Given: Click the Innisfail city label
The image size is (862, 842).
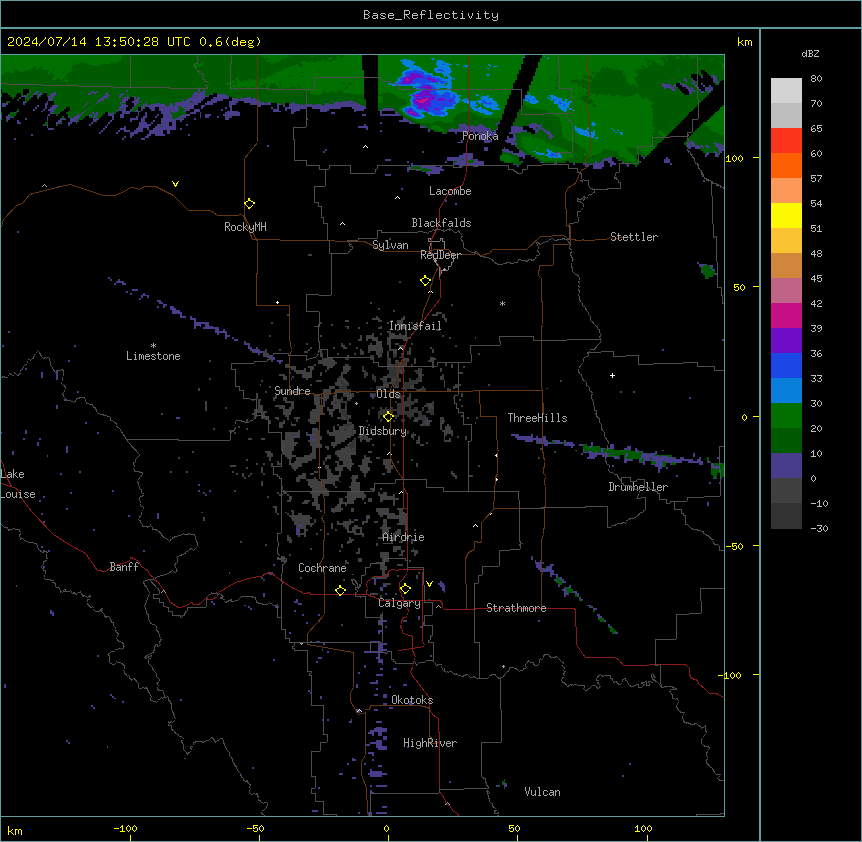Looking at the screenshot, I should [415, 326].
